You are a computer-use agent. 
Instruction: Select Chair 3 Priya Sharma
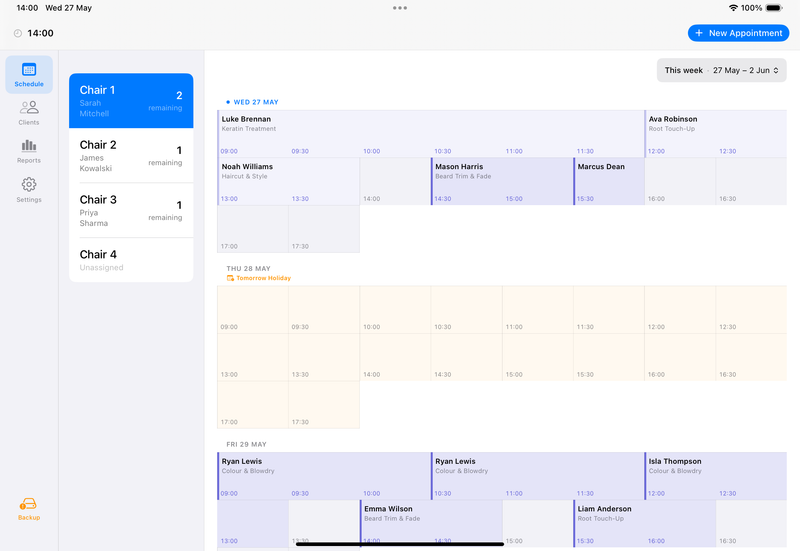click(x=131, y=210)
